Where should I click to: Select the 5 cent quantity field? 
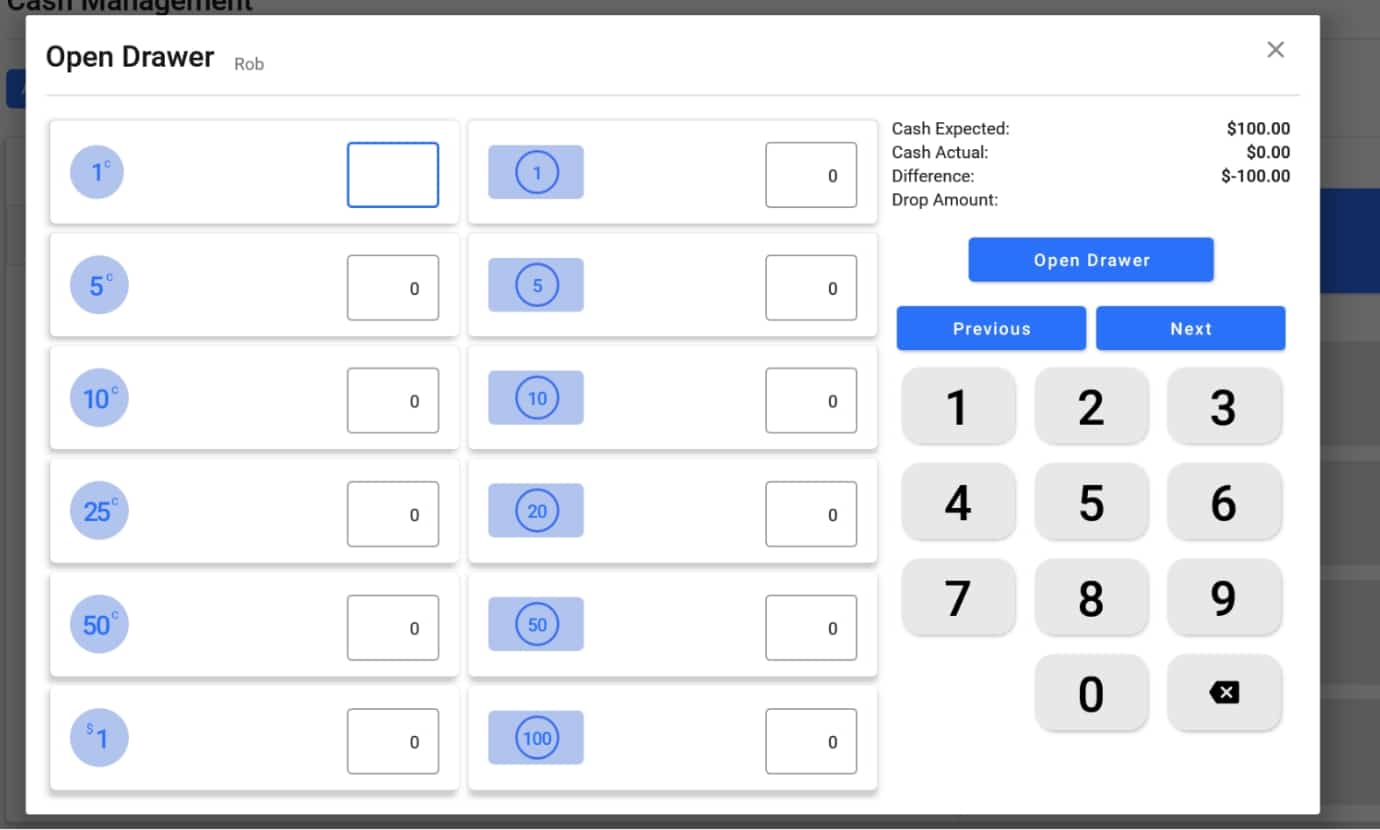click(x=393, y=288)
